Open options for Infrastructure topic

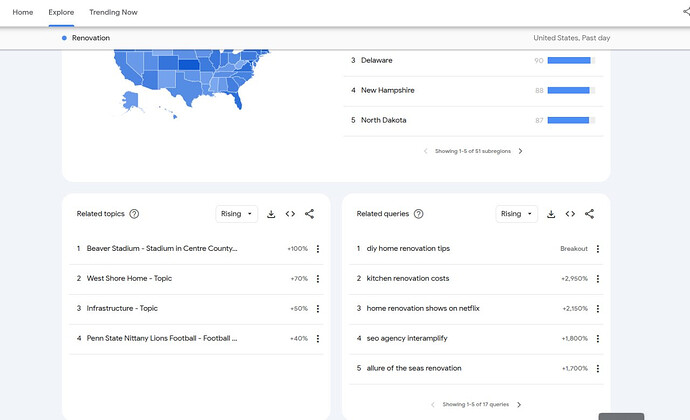click(318, 309)
